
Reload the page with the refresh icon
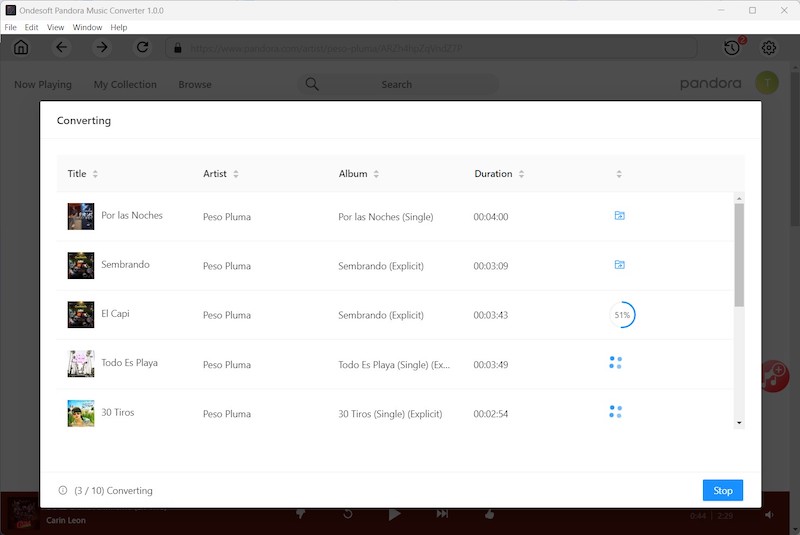(142, 47)
